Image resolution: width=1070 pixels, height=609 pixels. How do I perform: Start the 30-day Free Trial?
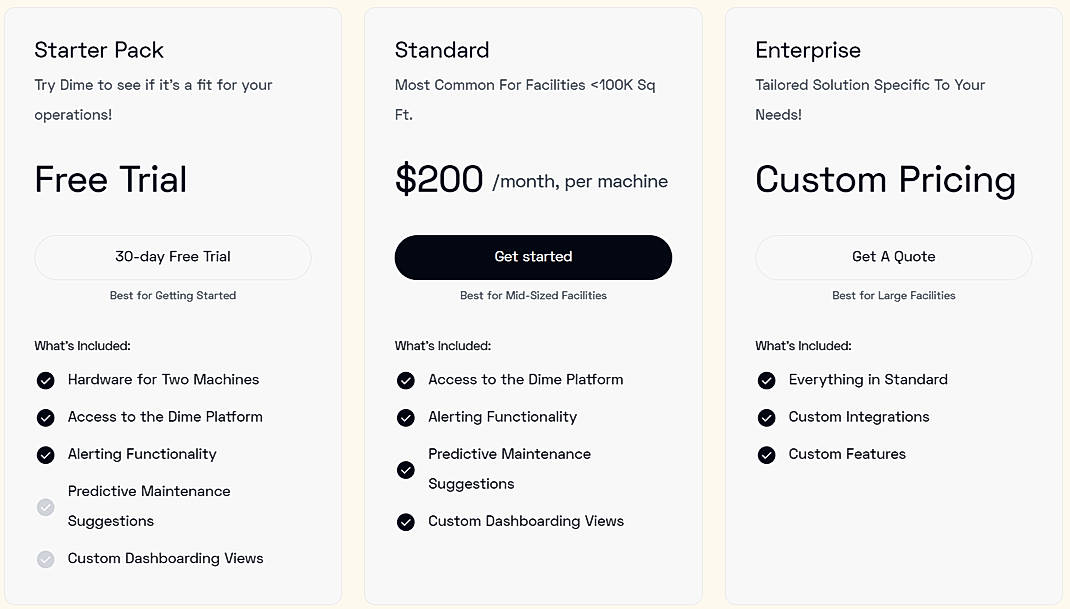[172, 257]
